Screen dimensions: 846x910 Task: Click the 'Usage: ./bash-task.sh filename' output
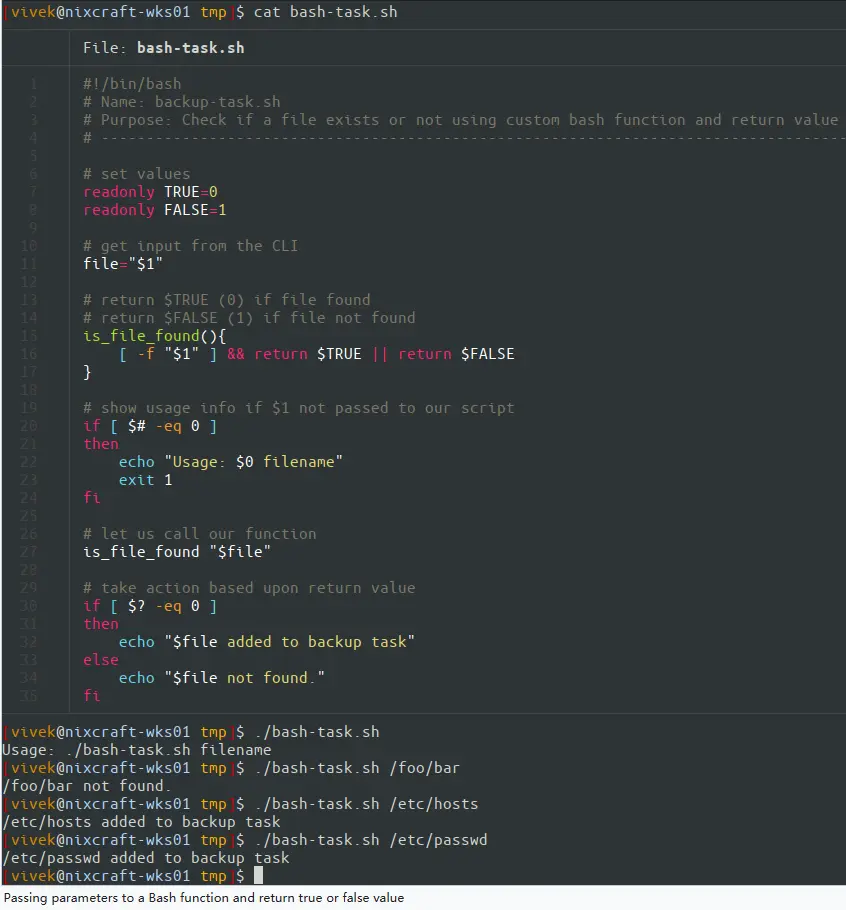pyautogui.click(x=137, y=749)
